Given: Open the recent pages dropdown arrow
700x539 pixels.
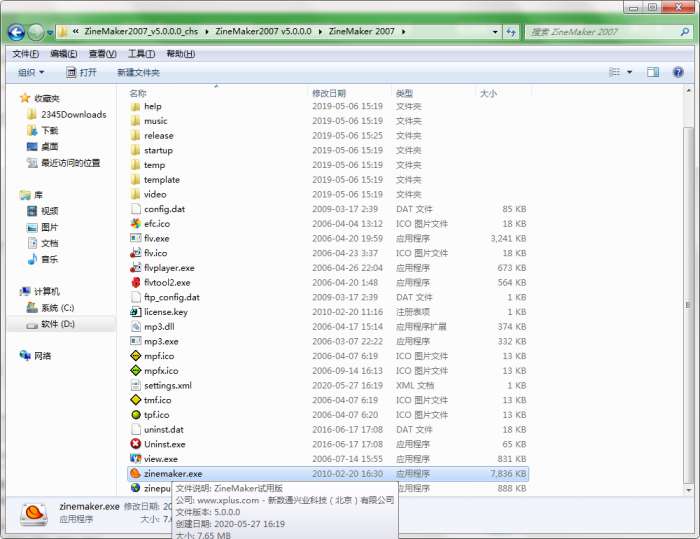Looking at the screenshot, I should (x=50, y=33).
